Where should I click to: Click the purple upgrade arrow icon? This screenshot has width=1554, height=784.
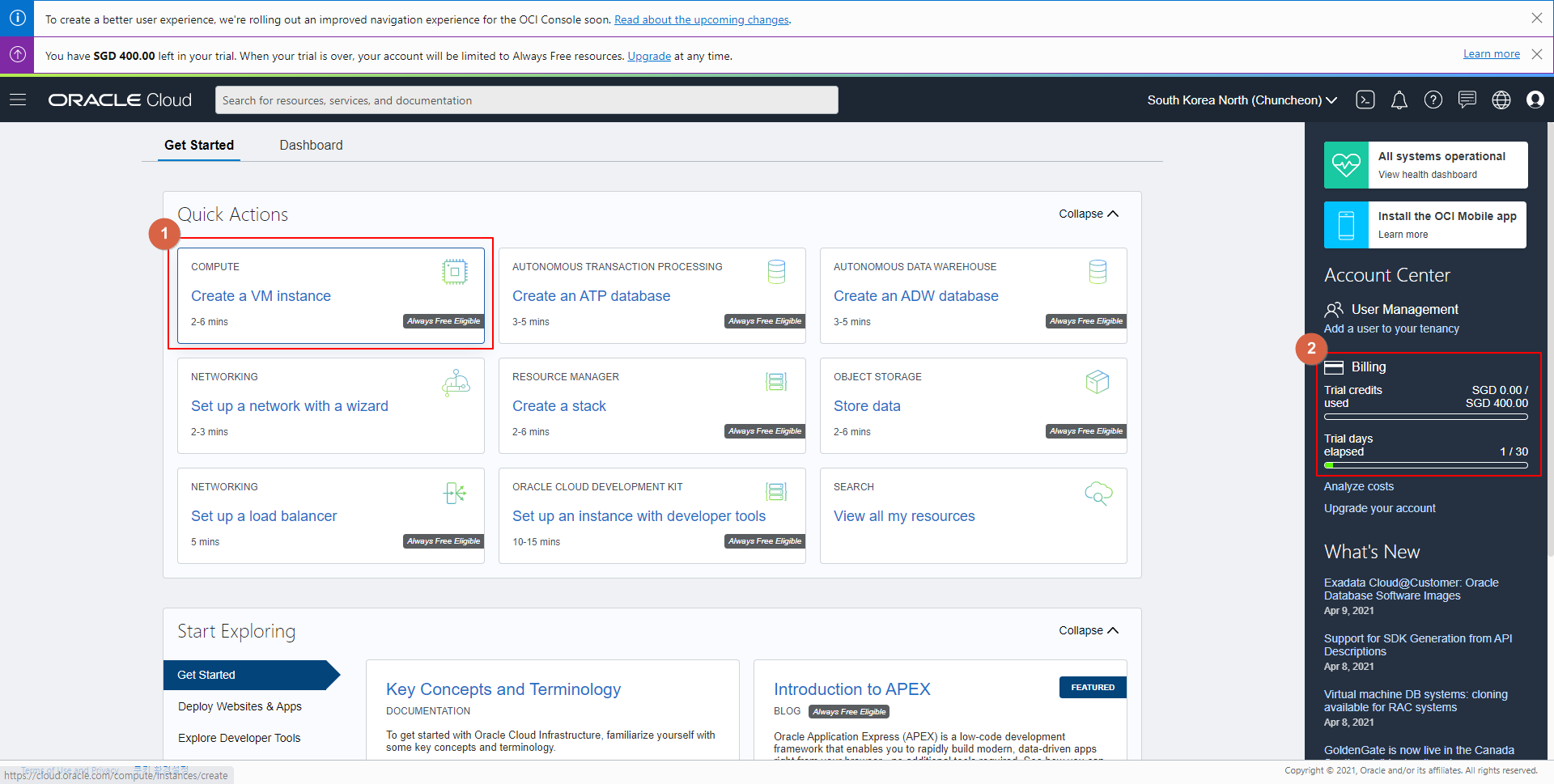tap(17, 54)
